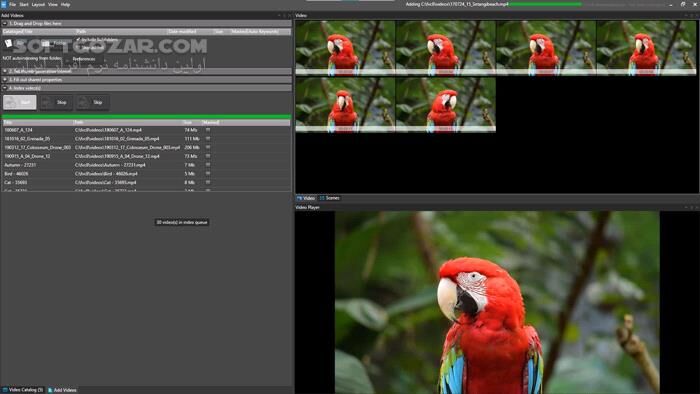Select the second parrot thumbnail in top row

click(x=445, y=48)
